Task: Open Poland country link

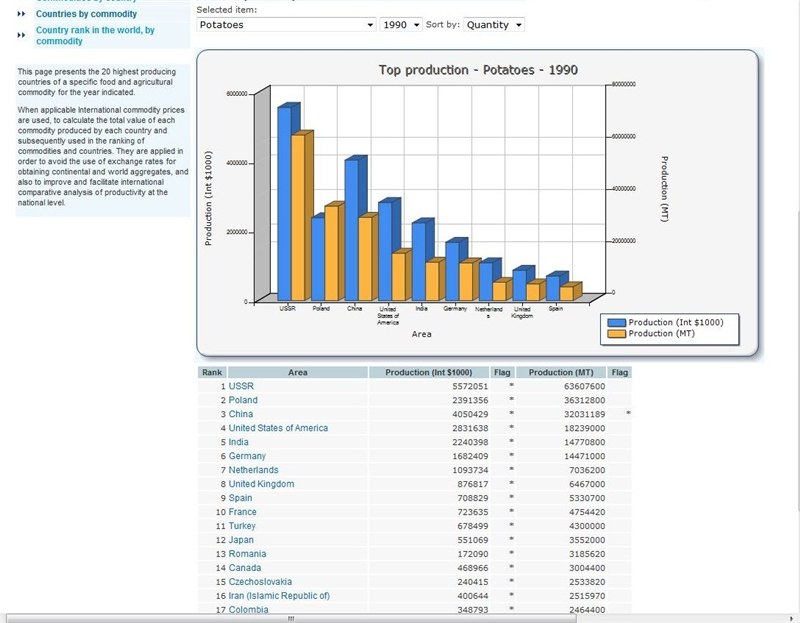Action: pyautogui.click(x=243, y=400)
